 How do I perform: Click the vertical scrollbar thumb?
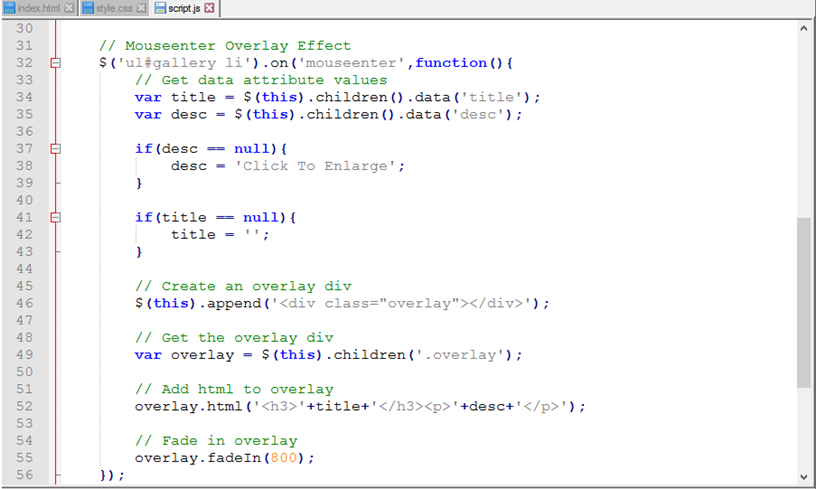pyautogui.click(x=804, y=303)
